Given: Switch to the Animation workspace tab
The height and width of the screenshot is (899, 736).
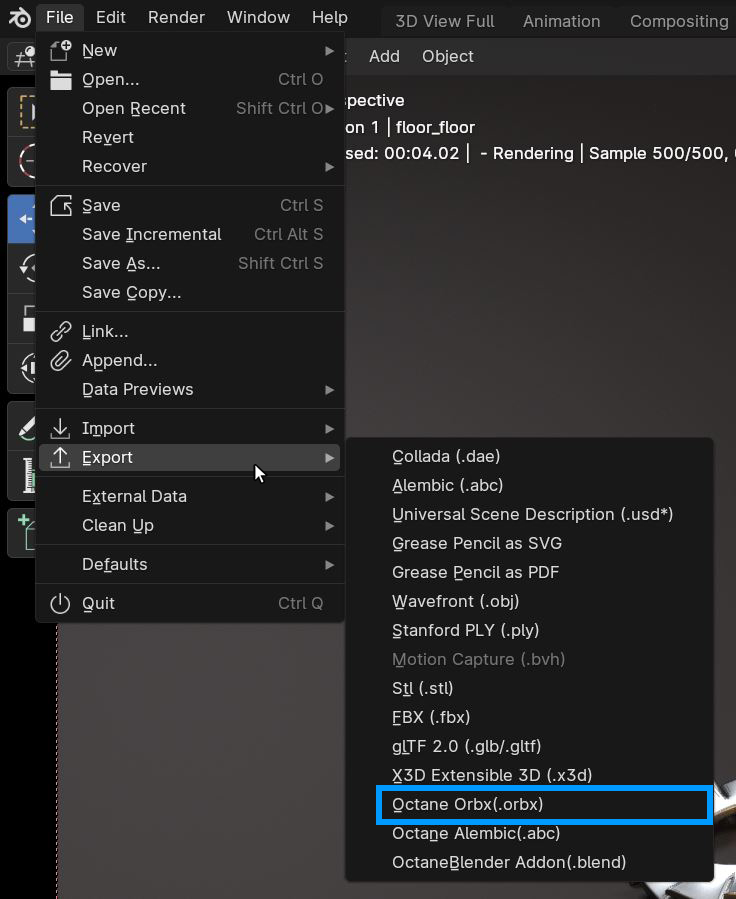Looking at the screenshot, I should 561,20.
